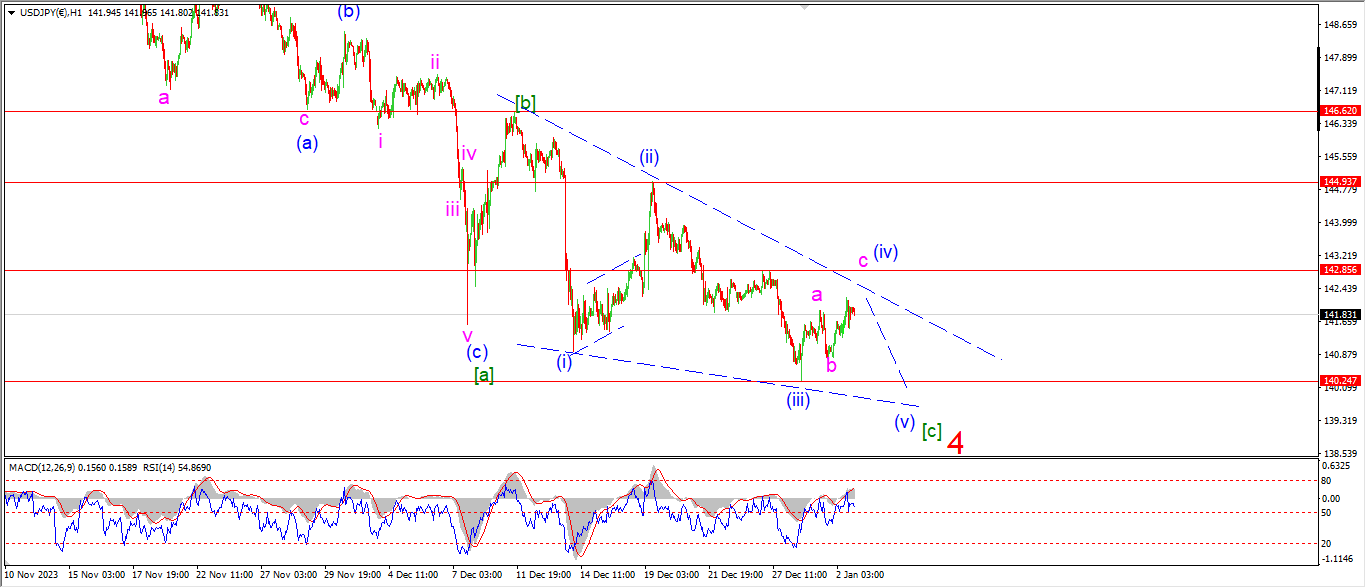The image size is (1366, 588).
Task: Select the blue (i) wave label
Action: click(565, 362)
